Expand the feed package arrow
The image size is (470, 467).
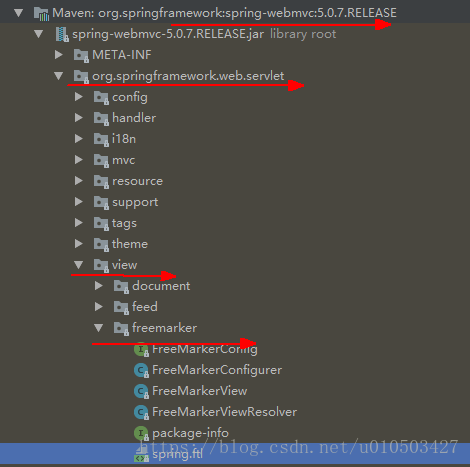[99, 307]
